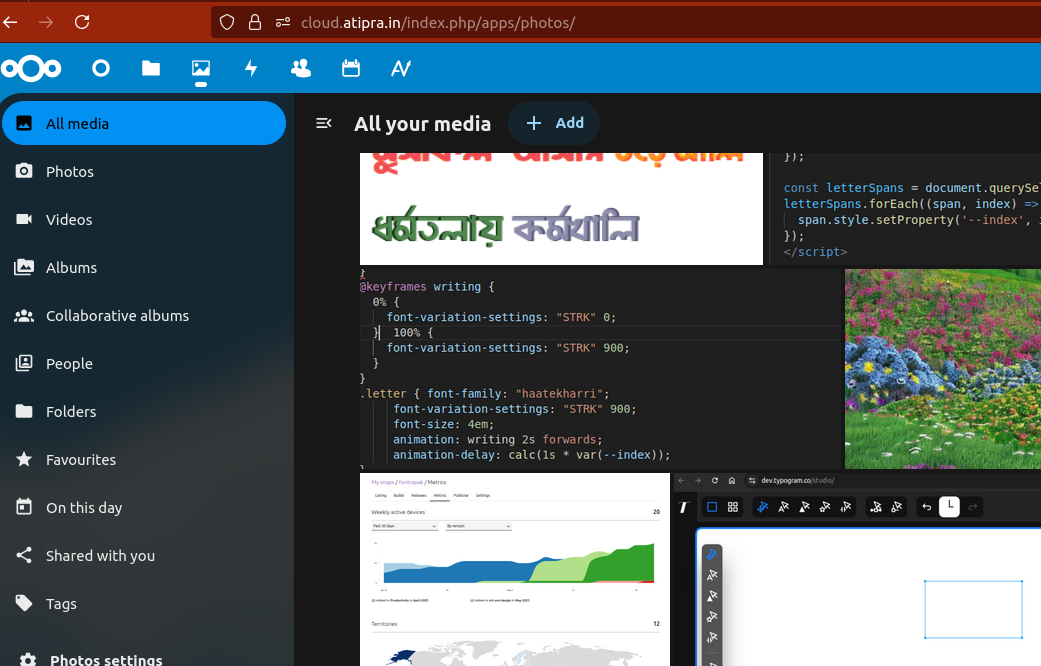The image size is (1041, 666).
Task: Open the keyframes writing CSS screenshot thumbnail
Action: pyautogui.click(x=600, y=369)
